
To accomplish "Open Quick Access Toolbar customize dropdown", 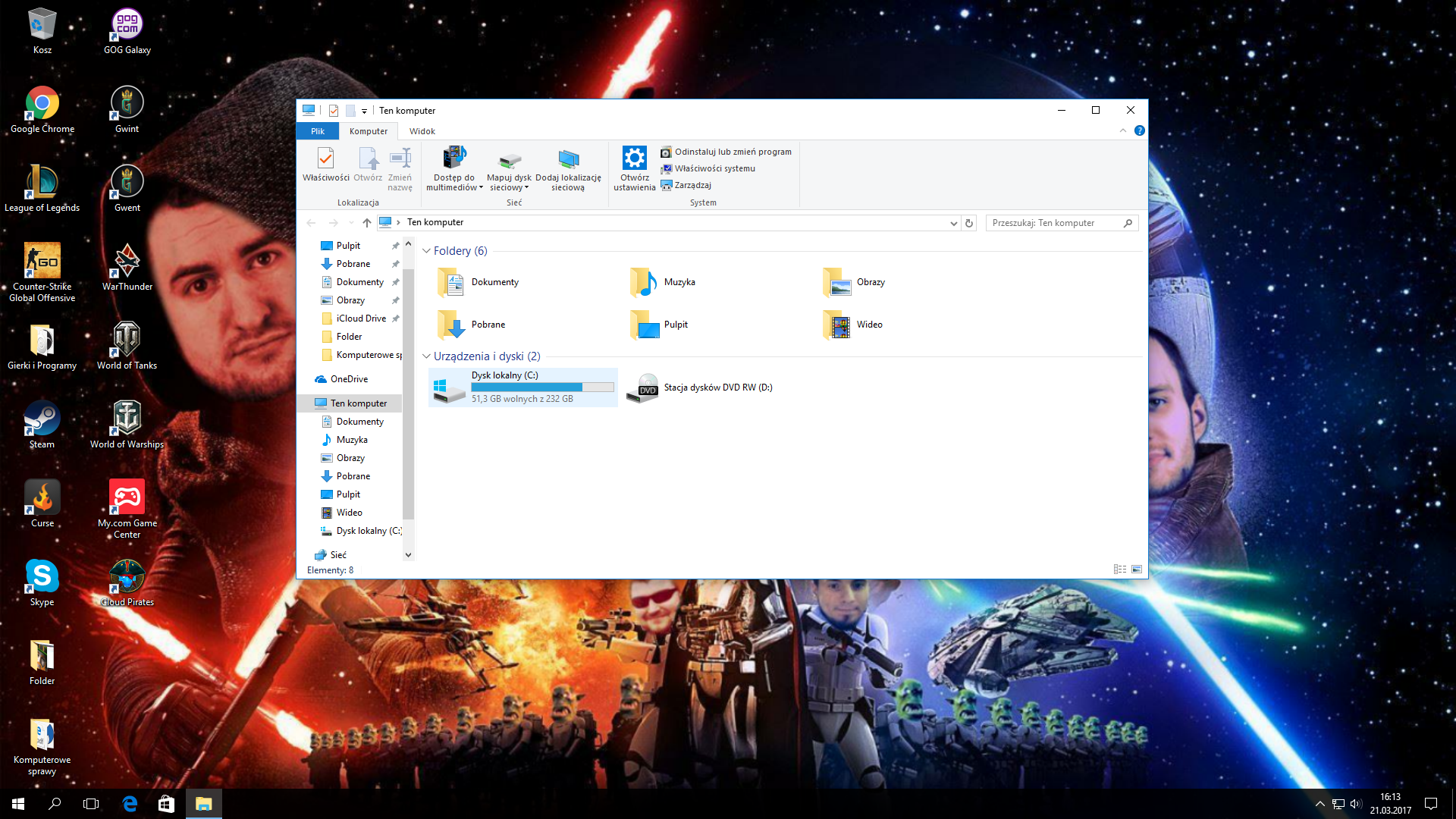I will 364,111.
